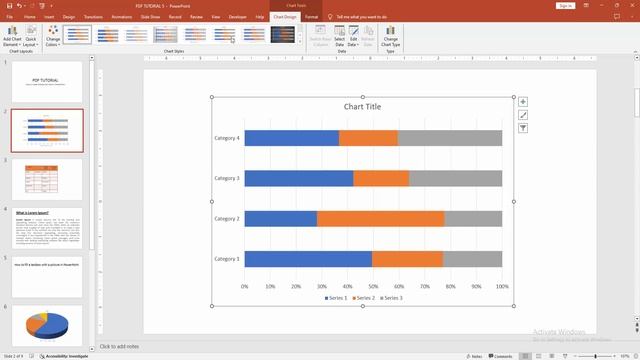Click to add notes area
Image resolution: width=640 pixels, height=360 pixels.
pos(119,346)
